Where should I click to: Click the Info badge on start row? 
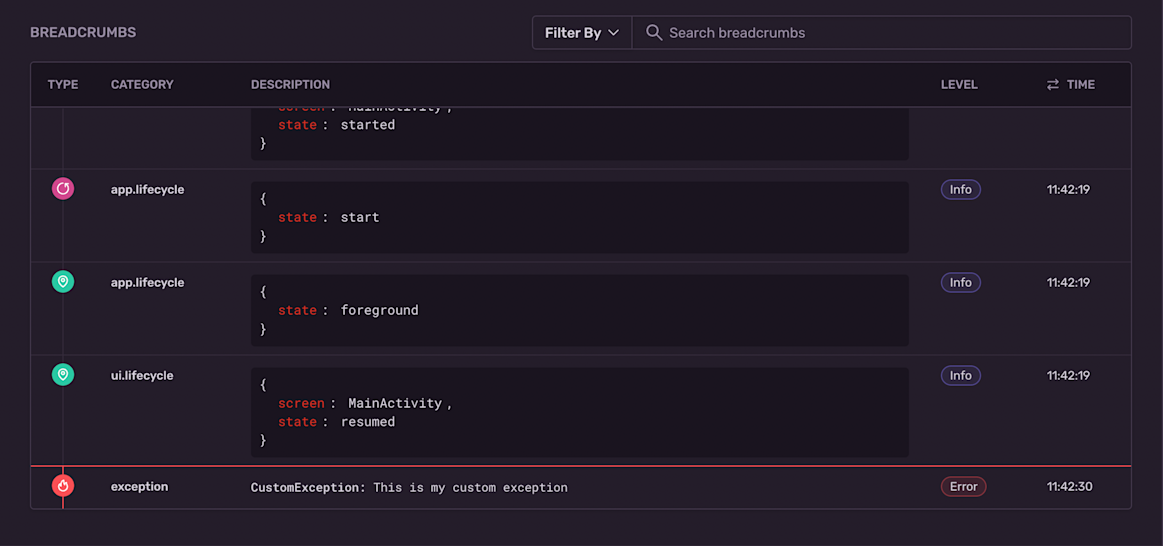(961, 189)
